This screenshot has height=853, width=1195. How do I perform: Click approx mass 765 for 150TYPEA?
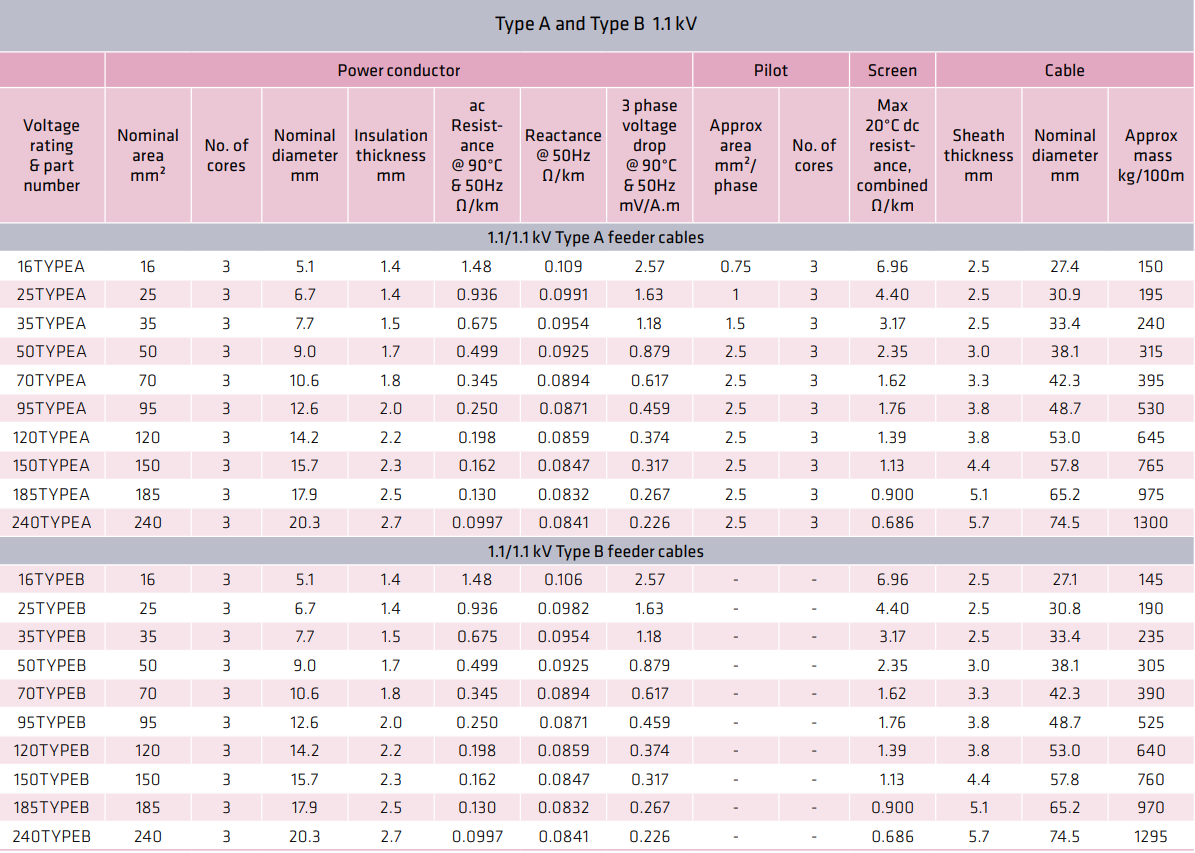(x=1151, y=466)
